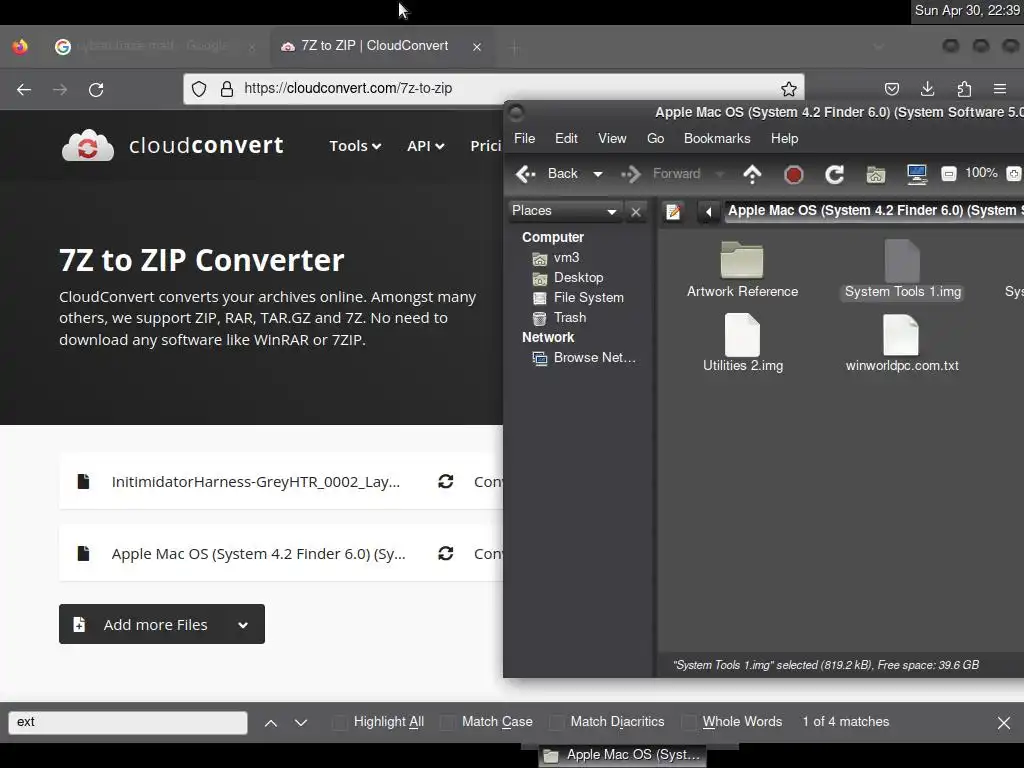This screenshot has height=768, width=1024.
Task: Open the Go menu in file manager
Action: click(656, 138)
